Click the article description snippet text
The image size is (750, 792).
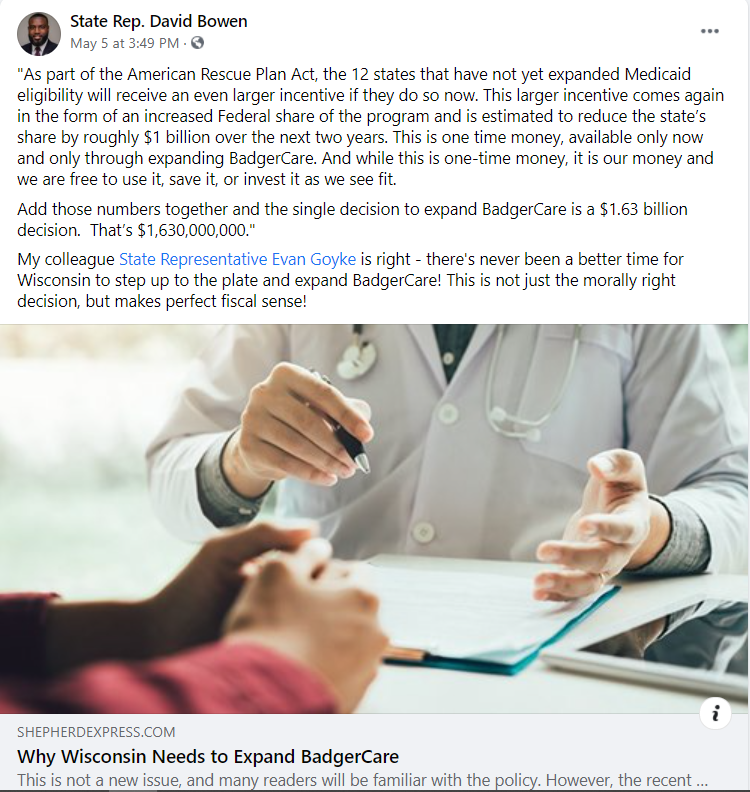363,780
